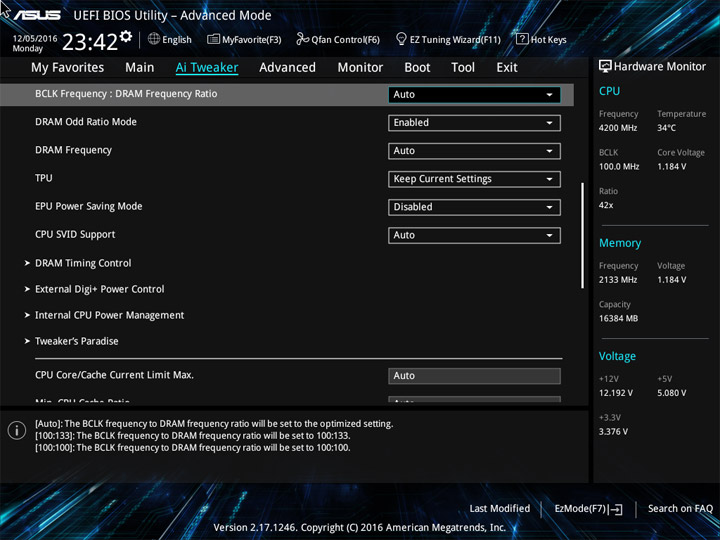Go to the Boot tab
The width and height of the screenshot is (720, 540).
pos(417,68)
